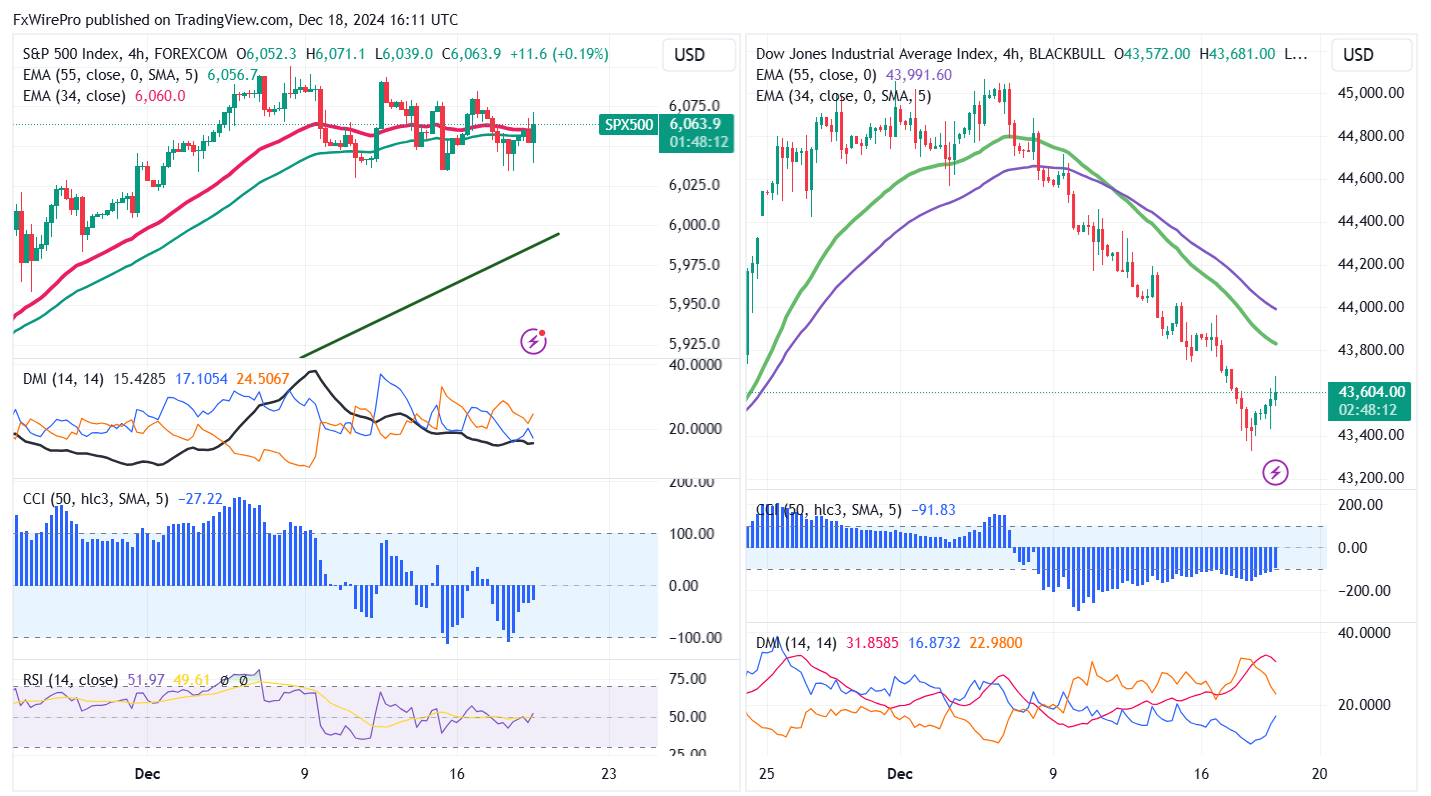Image resolution: width=1431 pixels, height=796 pixels.
Task: Click the Dow CCI value −91.83
Action: pos(932,510)
